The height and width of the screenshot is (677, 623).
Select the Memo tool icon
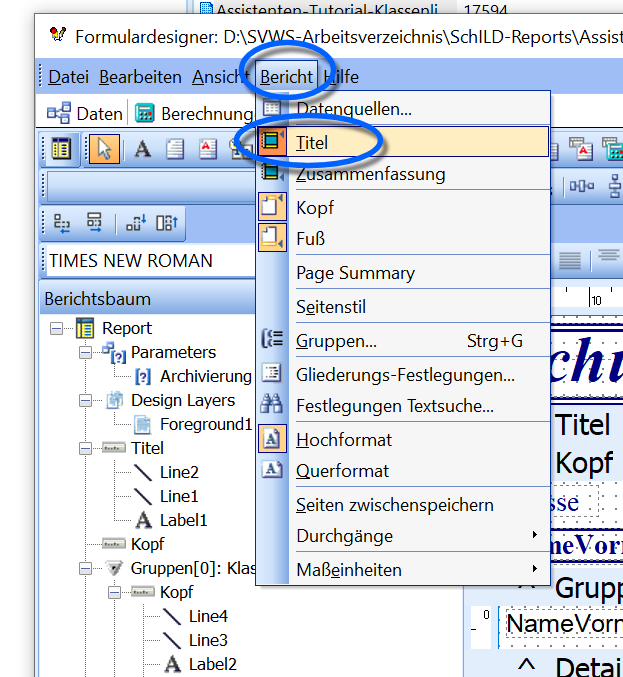click(175, 149)
